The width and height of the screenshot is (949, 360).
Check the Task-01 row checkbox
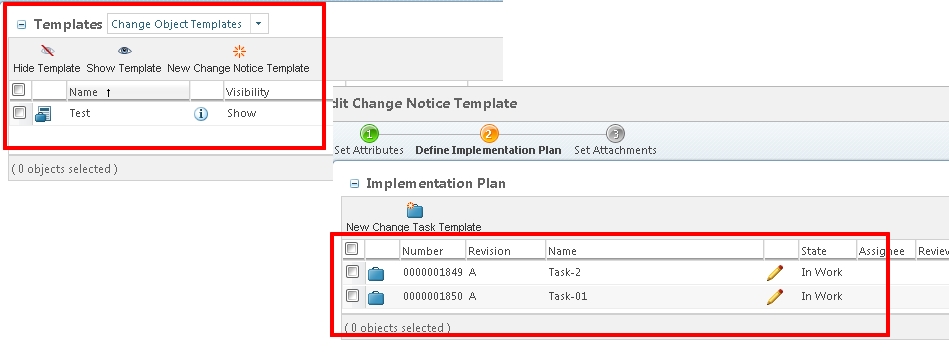coord(352,295)
